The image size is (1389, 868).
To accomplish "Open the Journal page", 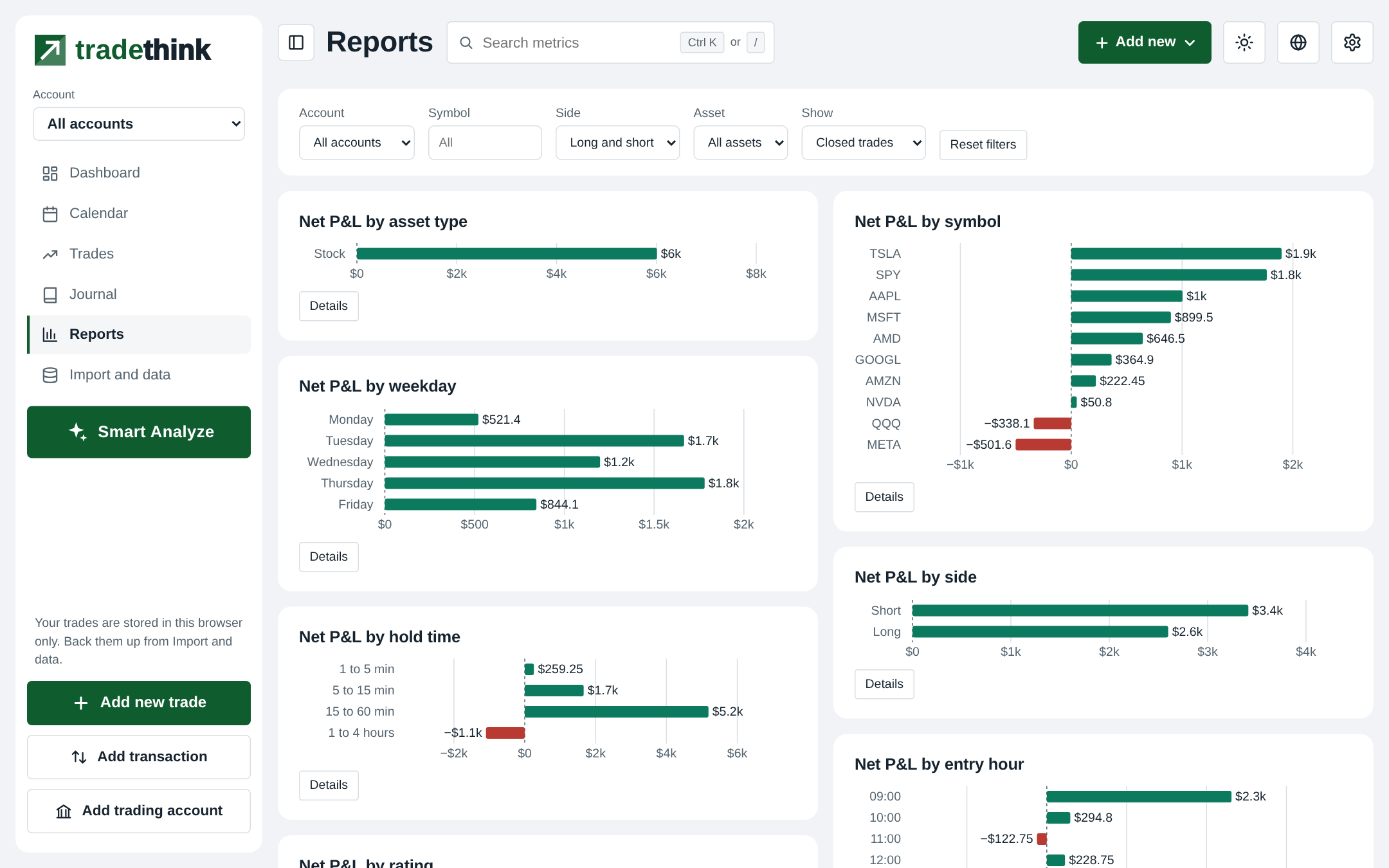I will [x=139, y=294].
